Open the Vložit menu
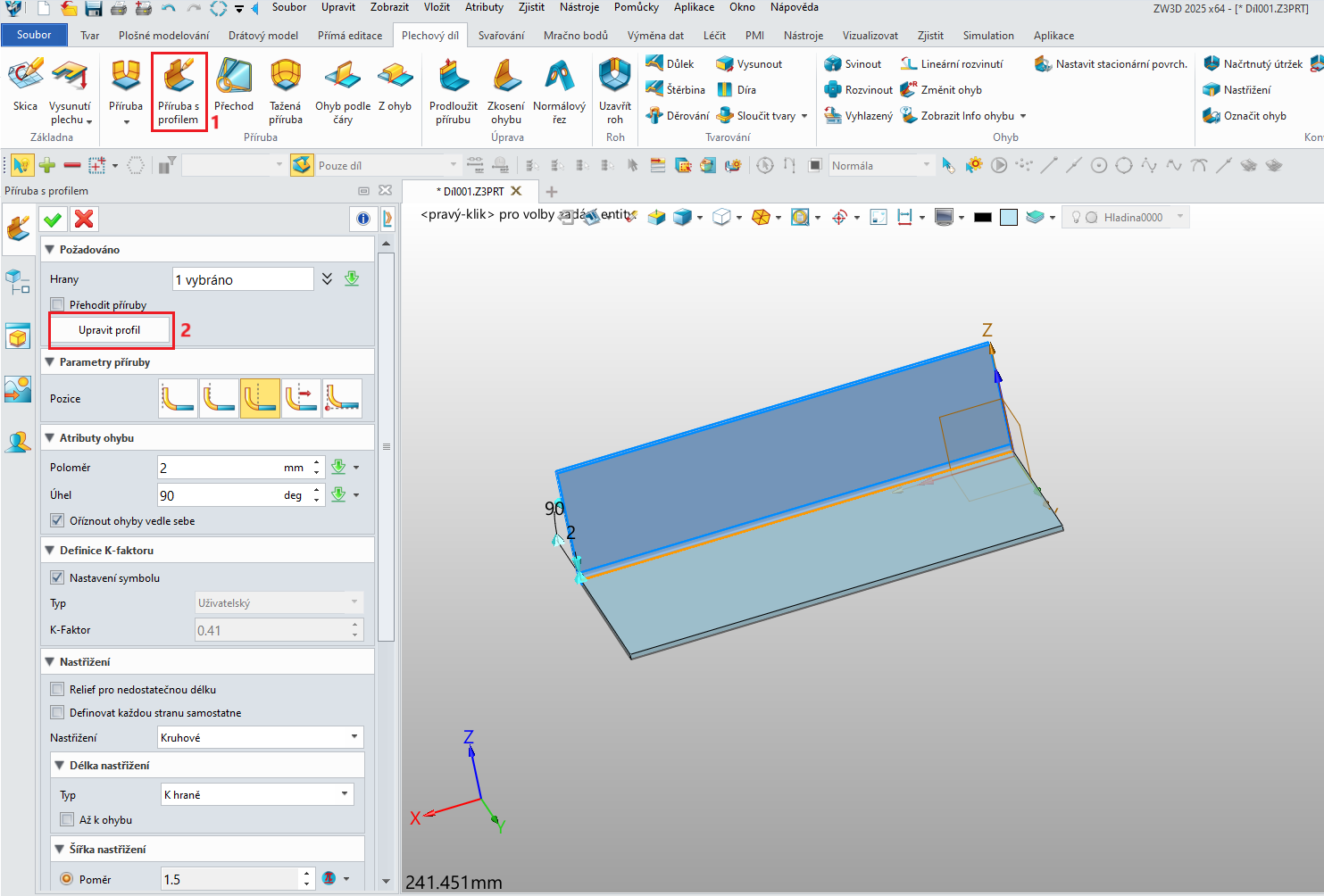This screenshot has width=1324, height=896. [437, 7]
